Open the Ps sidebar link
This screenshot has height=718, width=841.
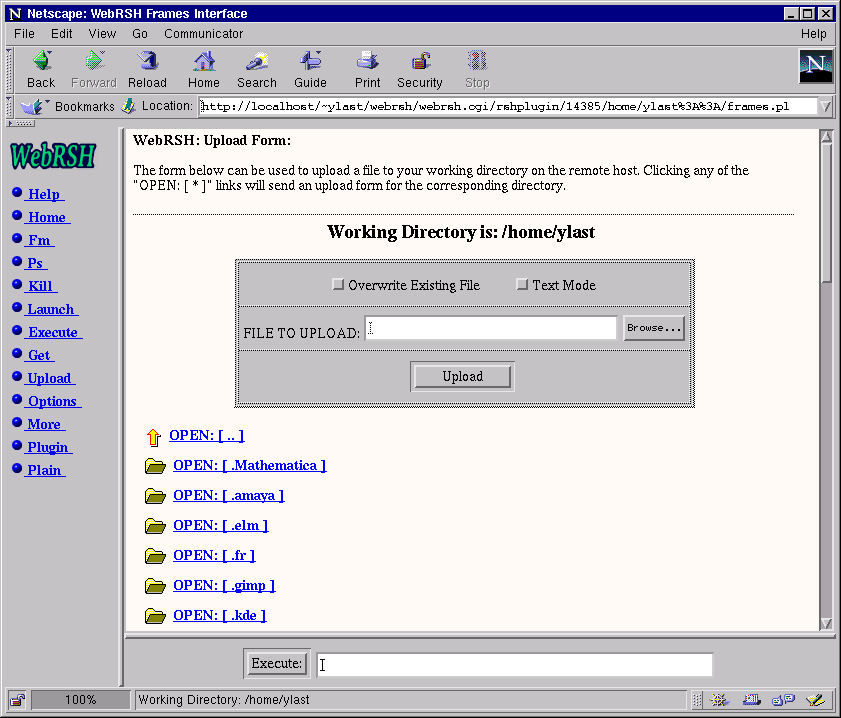pyautogui.click(x=36, y=263)
